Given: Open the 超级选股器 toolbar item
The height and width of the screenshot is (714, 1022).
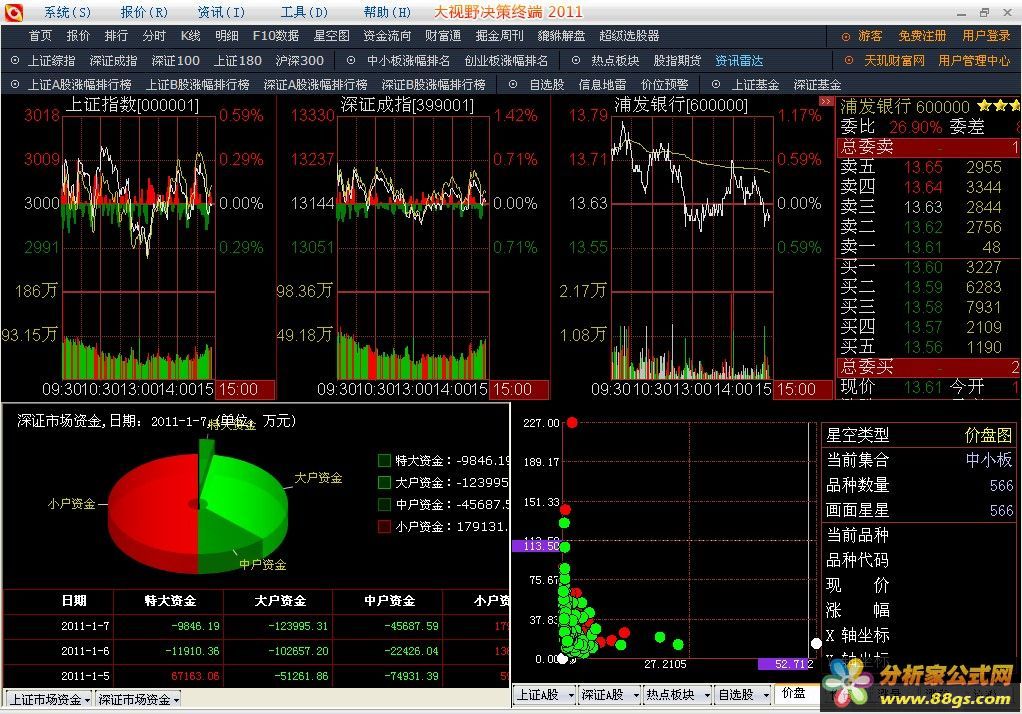Looking at the screenshot, I should (x=629, y=36).
